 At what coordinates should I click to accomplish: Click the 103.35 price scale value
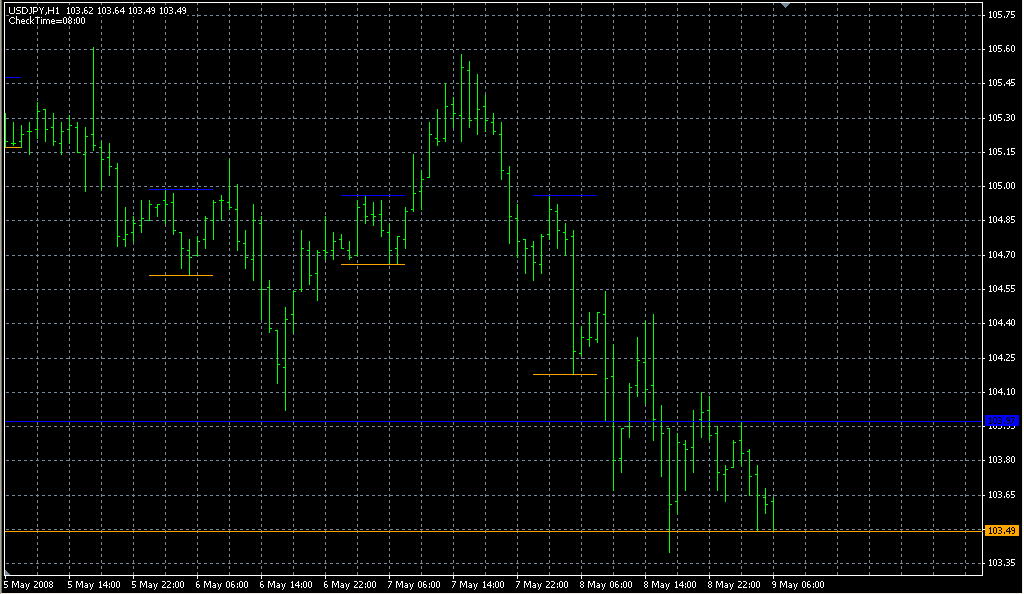1002,563
